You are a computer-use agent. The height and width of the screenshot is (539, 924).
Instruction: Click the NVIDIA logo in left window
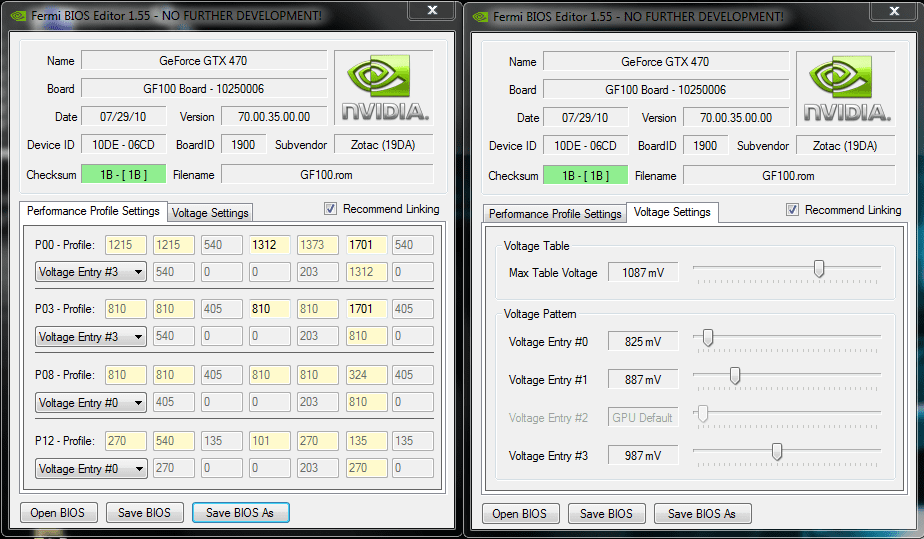point(384,87)
